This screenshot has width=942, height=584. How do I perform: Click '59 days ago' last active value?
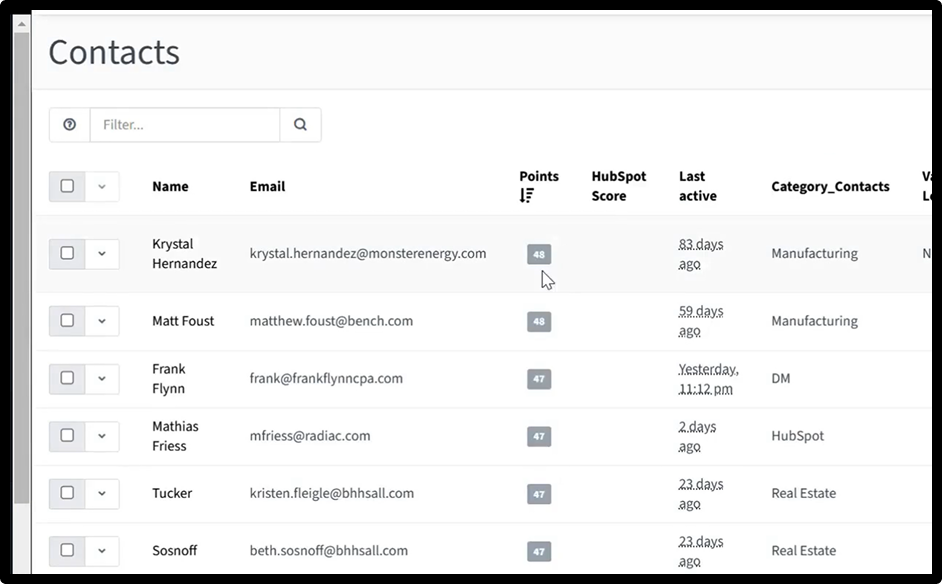(700, 321)
